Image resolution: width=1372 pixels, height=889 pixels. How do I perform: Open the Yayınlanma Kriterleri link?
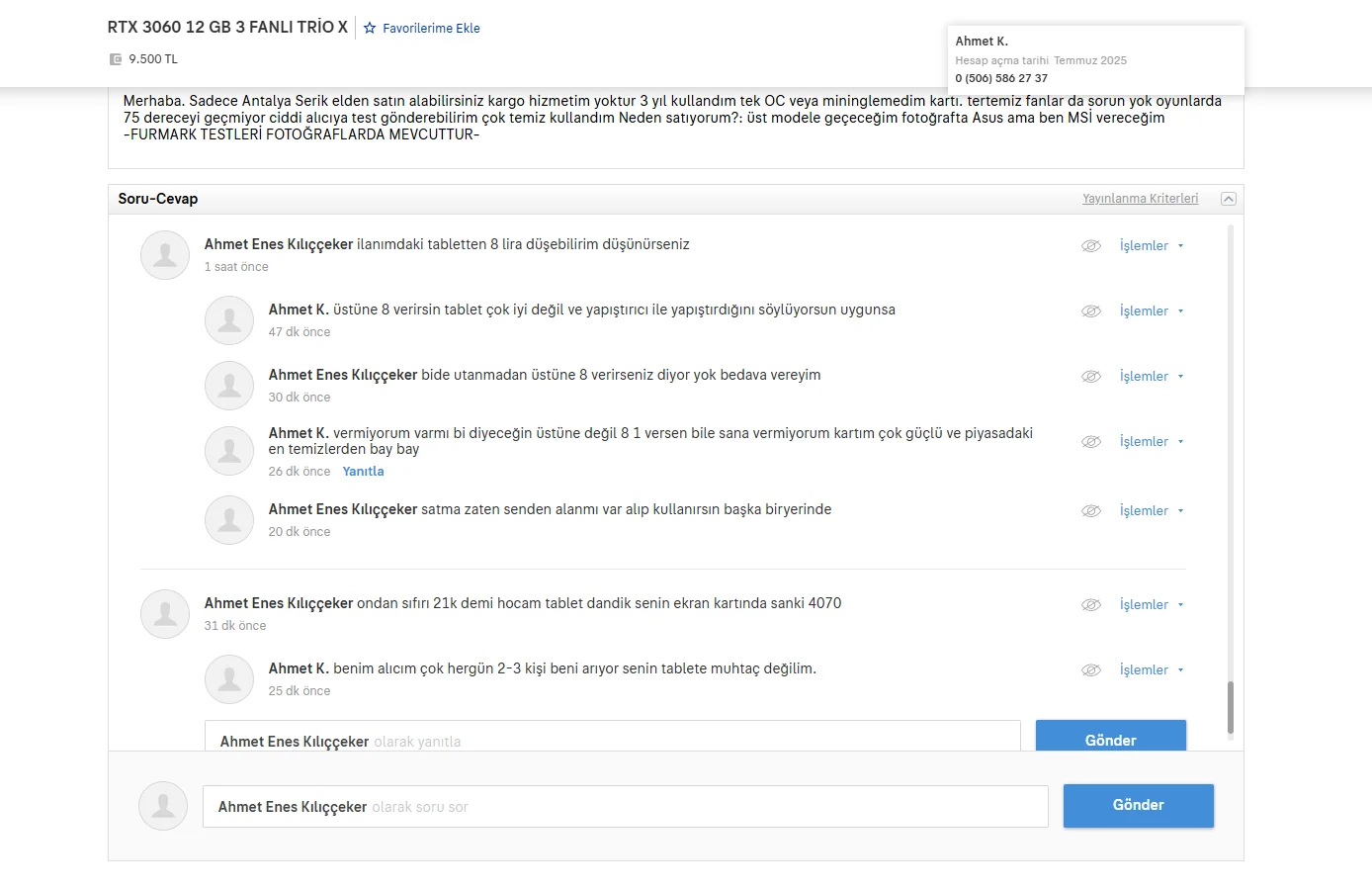1140,199
